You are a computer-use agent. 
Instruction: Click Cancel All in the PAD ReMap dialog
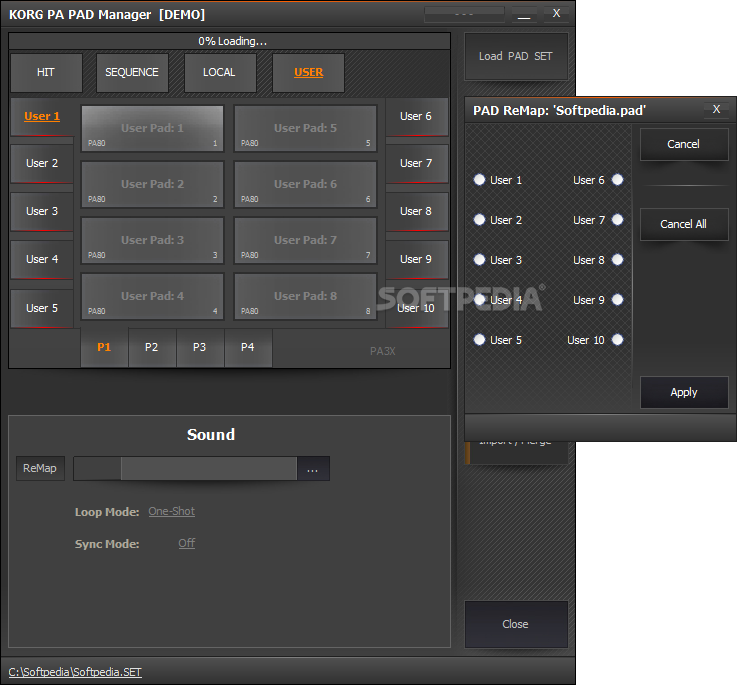[684, 224]
